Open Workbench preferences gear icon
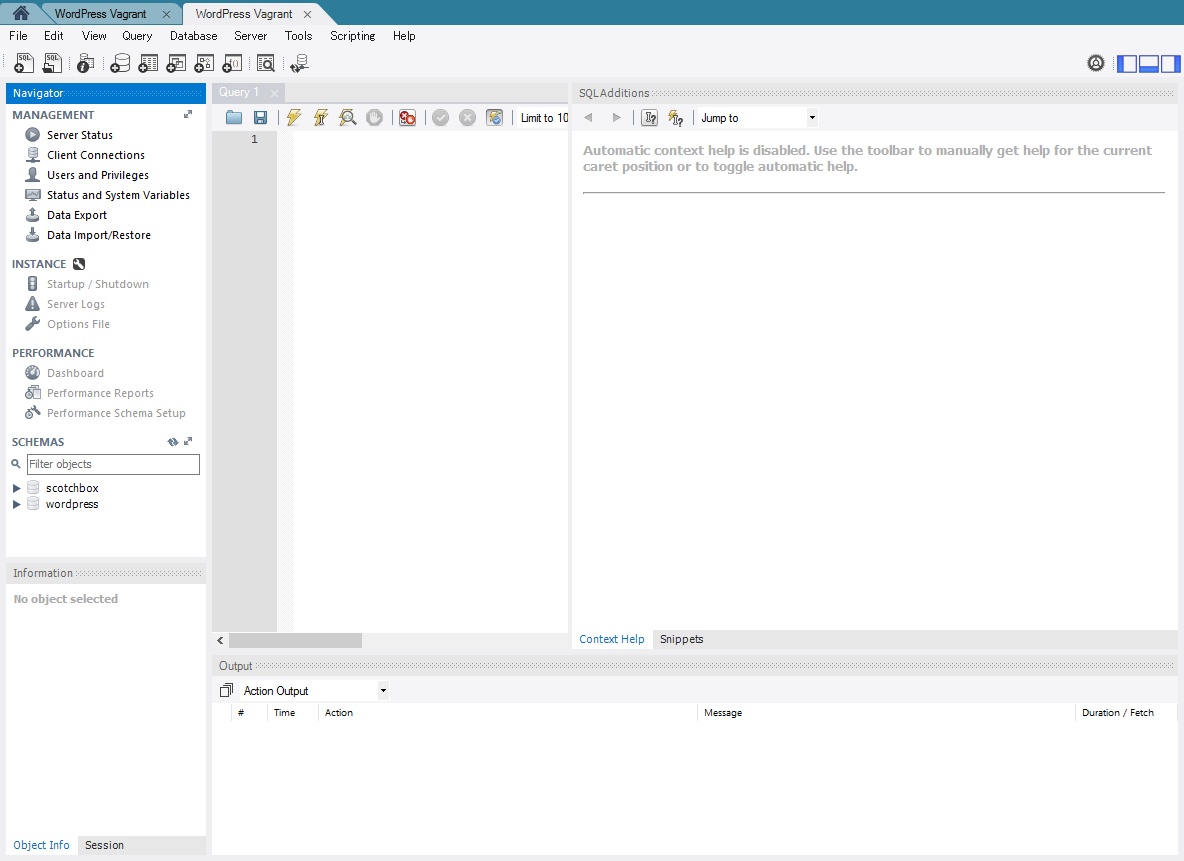Image resolution: width=1184 pixels, height=861 pixels. [1096, 63]
